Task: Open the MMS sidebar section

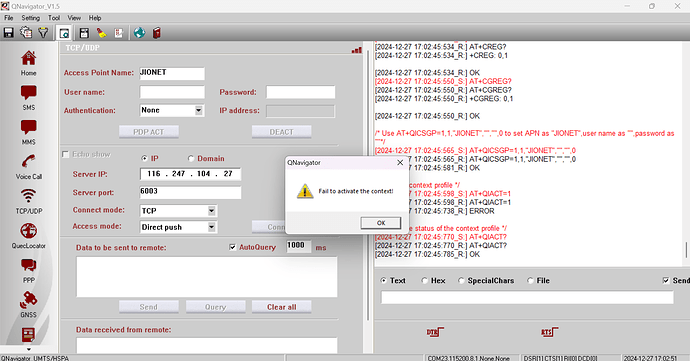Action: pyautogui.click(x=29, y=133)
